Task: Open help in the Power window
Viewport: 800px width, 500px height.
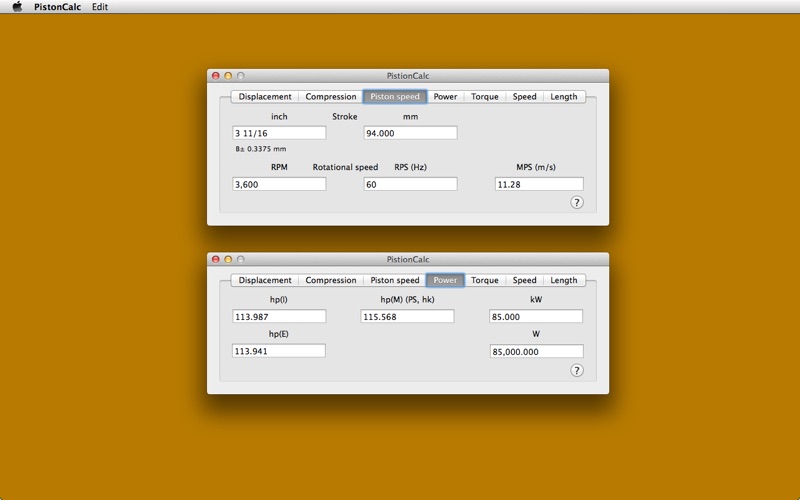Action: click(577, 370)
